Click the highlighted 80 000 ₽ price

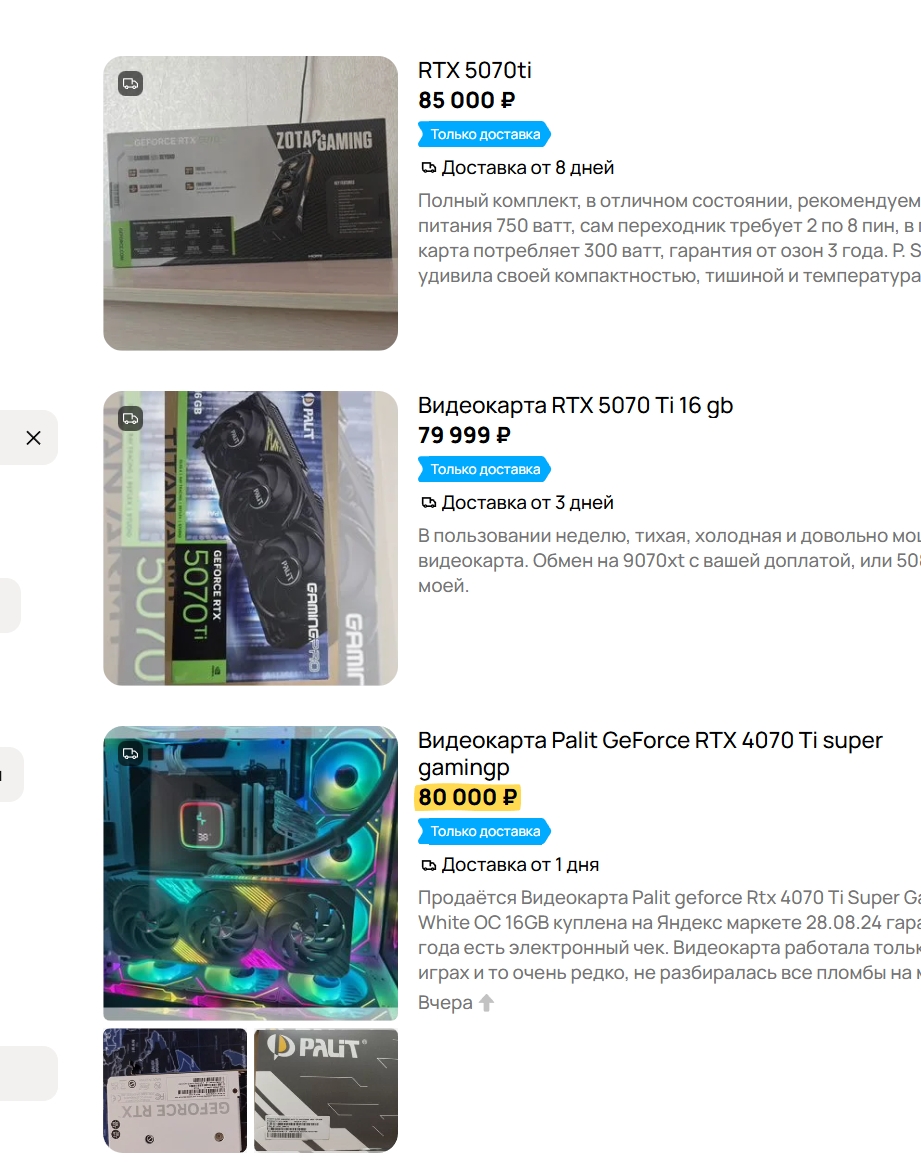click(467, 796)
